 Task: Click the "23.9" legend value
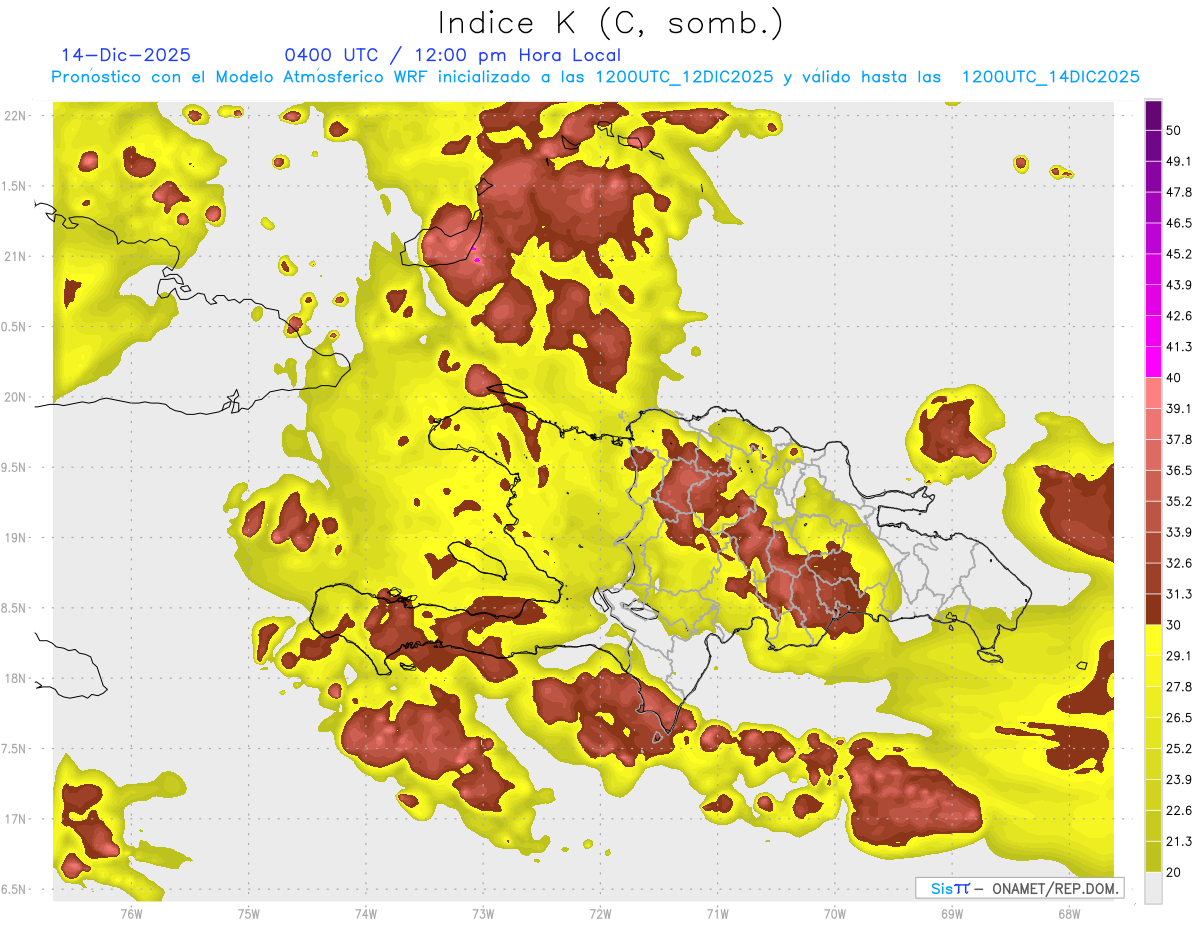[x=1179, y=780]
